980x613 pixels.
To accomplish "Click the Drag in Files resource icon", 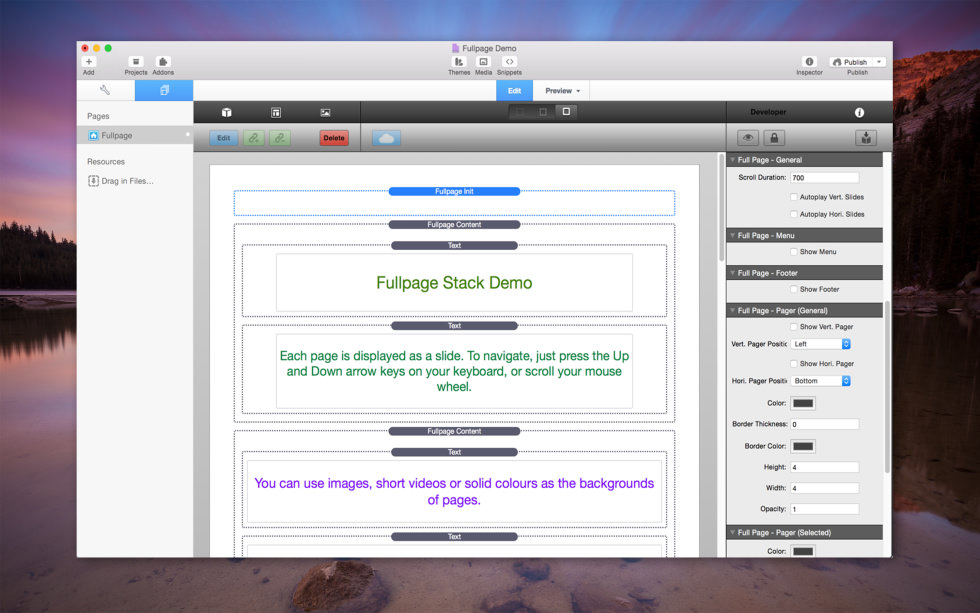I will click(93, 181).
